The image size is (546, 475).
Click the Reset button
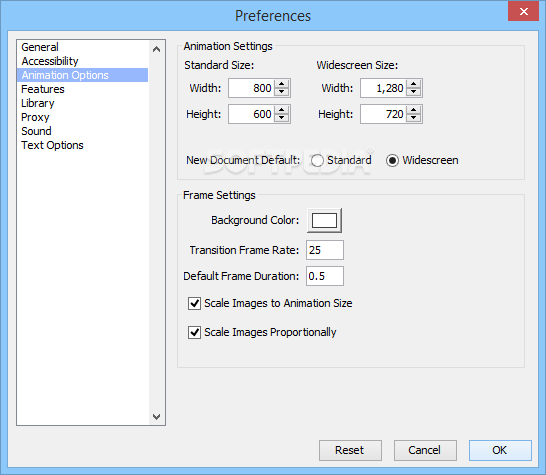click(x=350, y=450)
